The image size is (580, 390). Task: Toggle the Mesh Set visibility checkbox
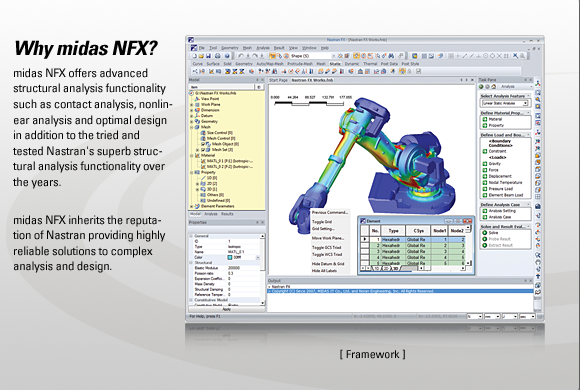pyautogui.click(x=203, y=150)
